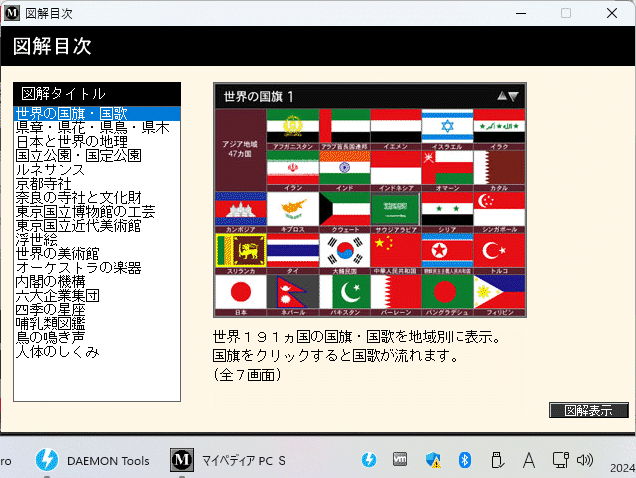Click the volume speaker icon in tray
Screen dimensions: 636x478
pyautogui.click(x=585, y=460)
